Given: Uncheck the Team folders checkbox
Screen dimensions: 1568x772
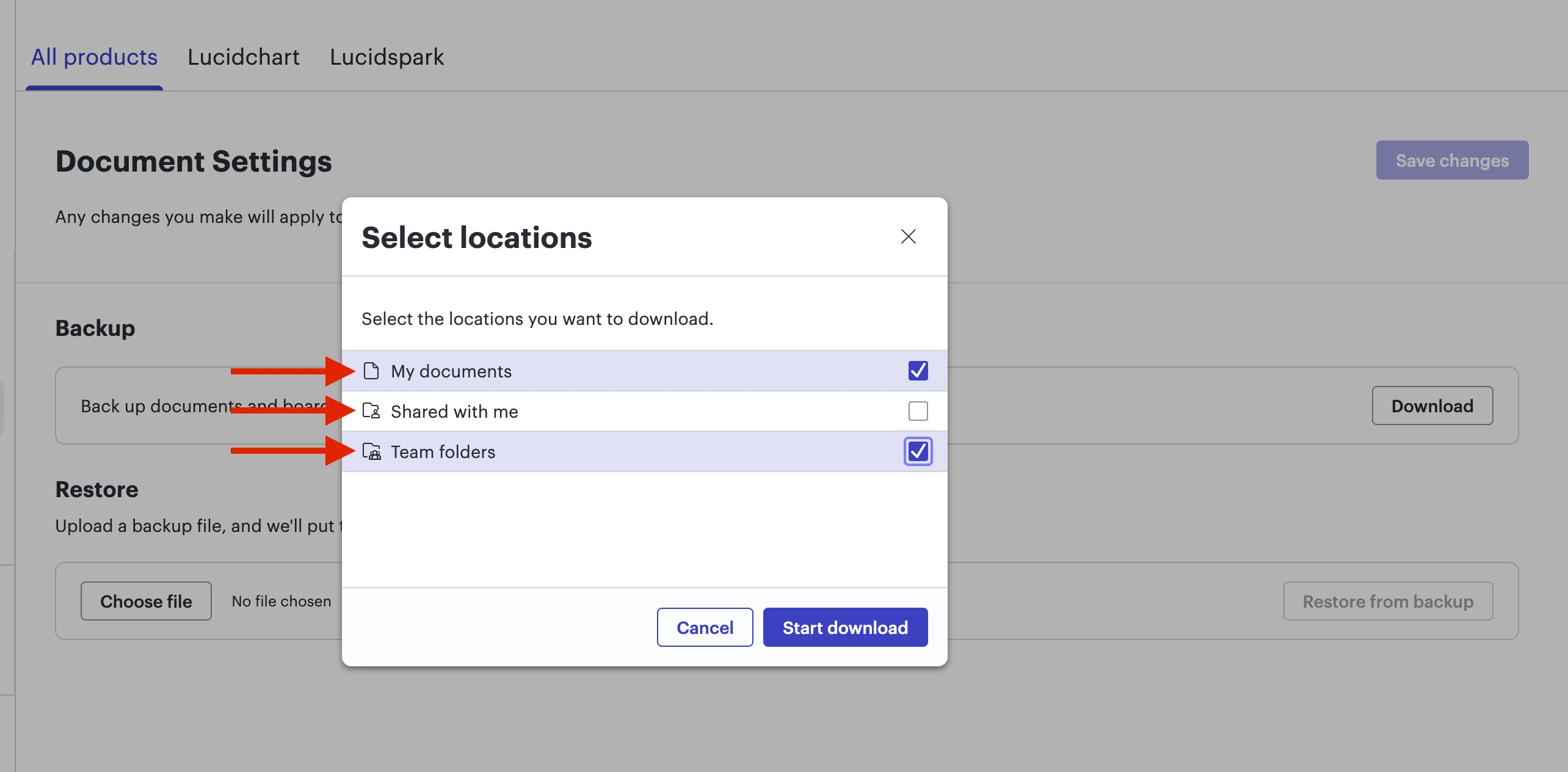Looking at the screenshot, I should coord(918,451).
